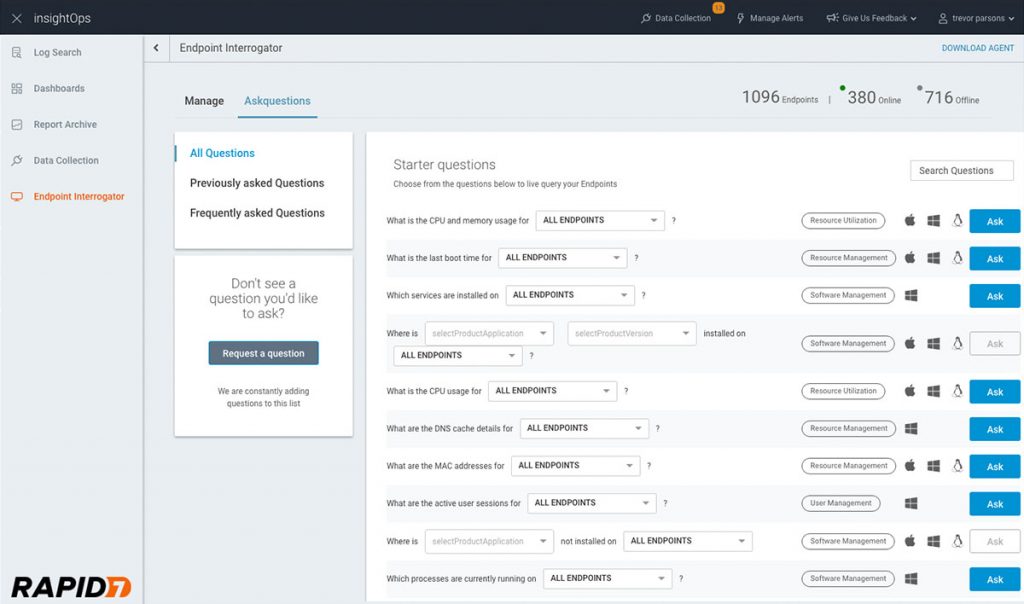Click Ask for the running processes question
Image resolution: width=1024 pixels, height=604 pixels.
995,579
